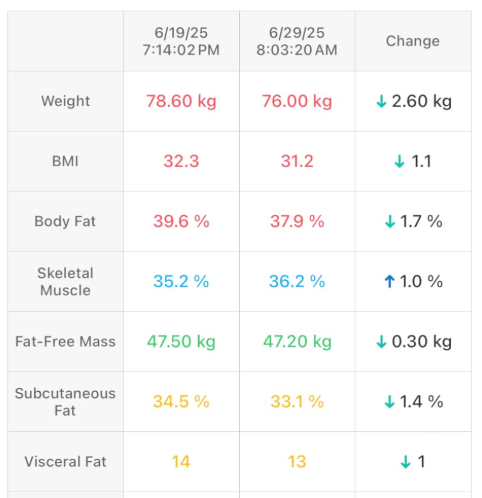Tap the Body Fat row label
This screenshot has width=482, height=498.
tap(65, 221)
